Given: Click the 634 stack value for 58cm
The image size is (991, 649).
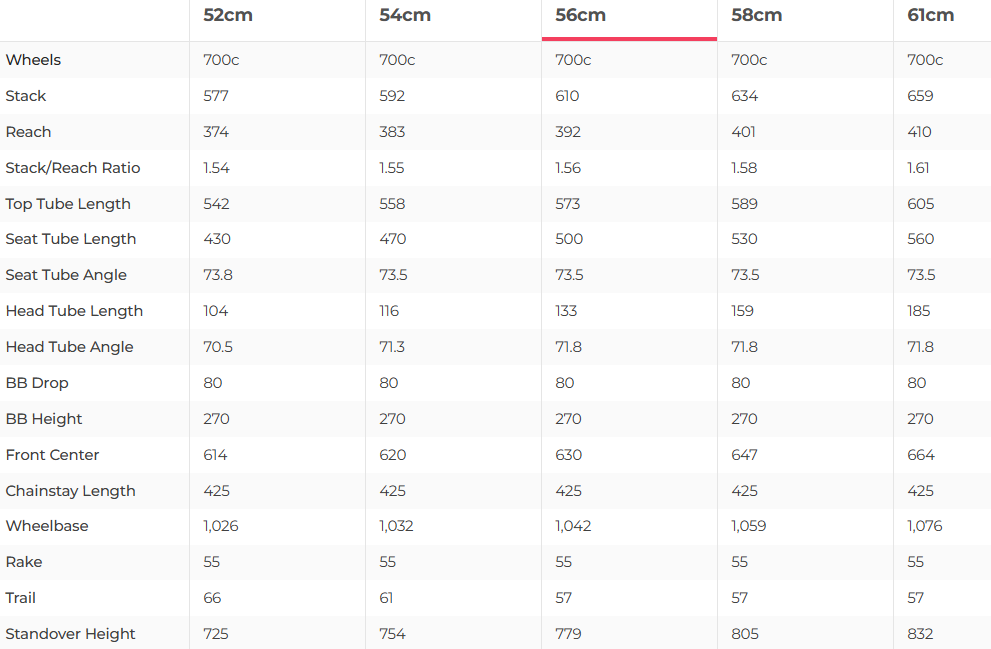Looking at the screenshot, I should [x=745, y=96].
